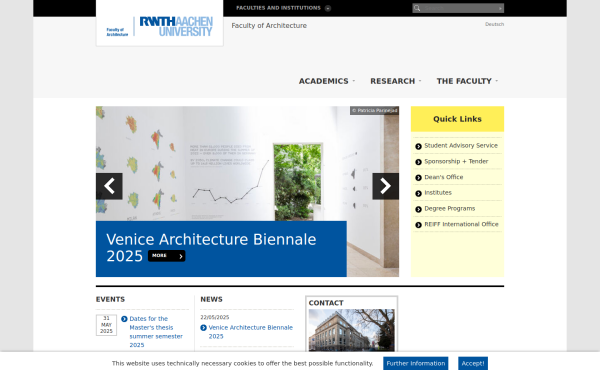Click Faculties and Institutions label
600x375 pixels.
pyautogui.click(x=278, y=8)
